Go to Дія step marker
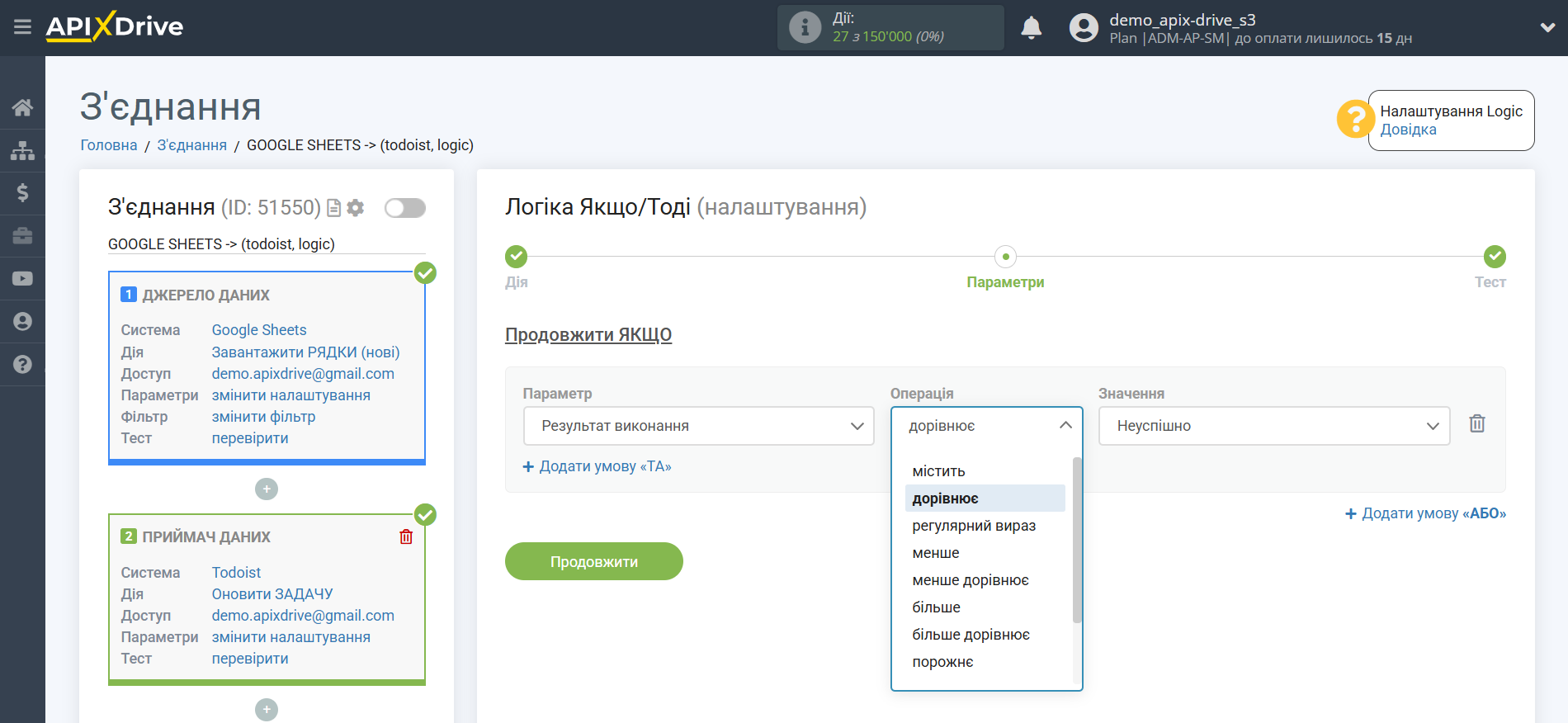Viewport: 1568px width, 723px height. 517,257
